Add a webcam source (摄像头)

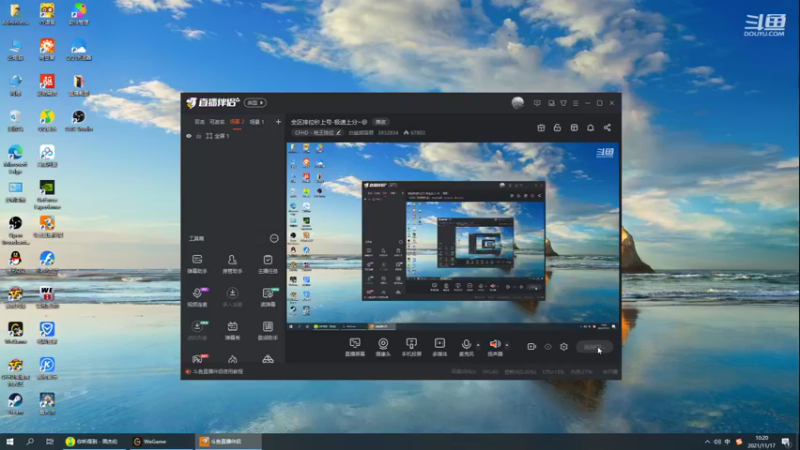click(383, 347)
